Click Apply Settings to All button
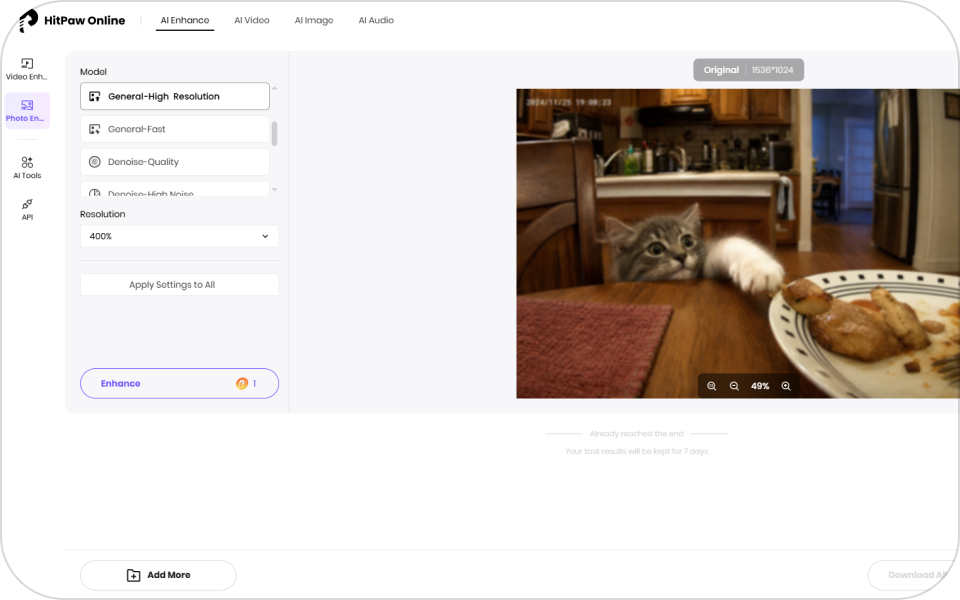Image resolution: width=960 pixels, height=600 pixels. click(x=179, y=285)
